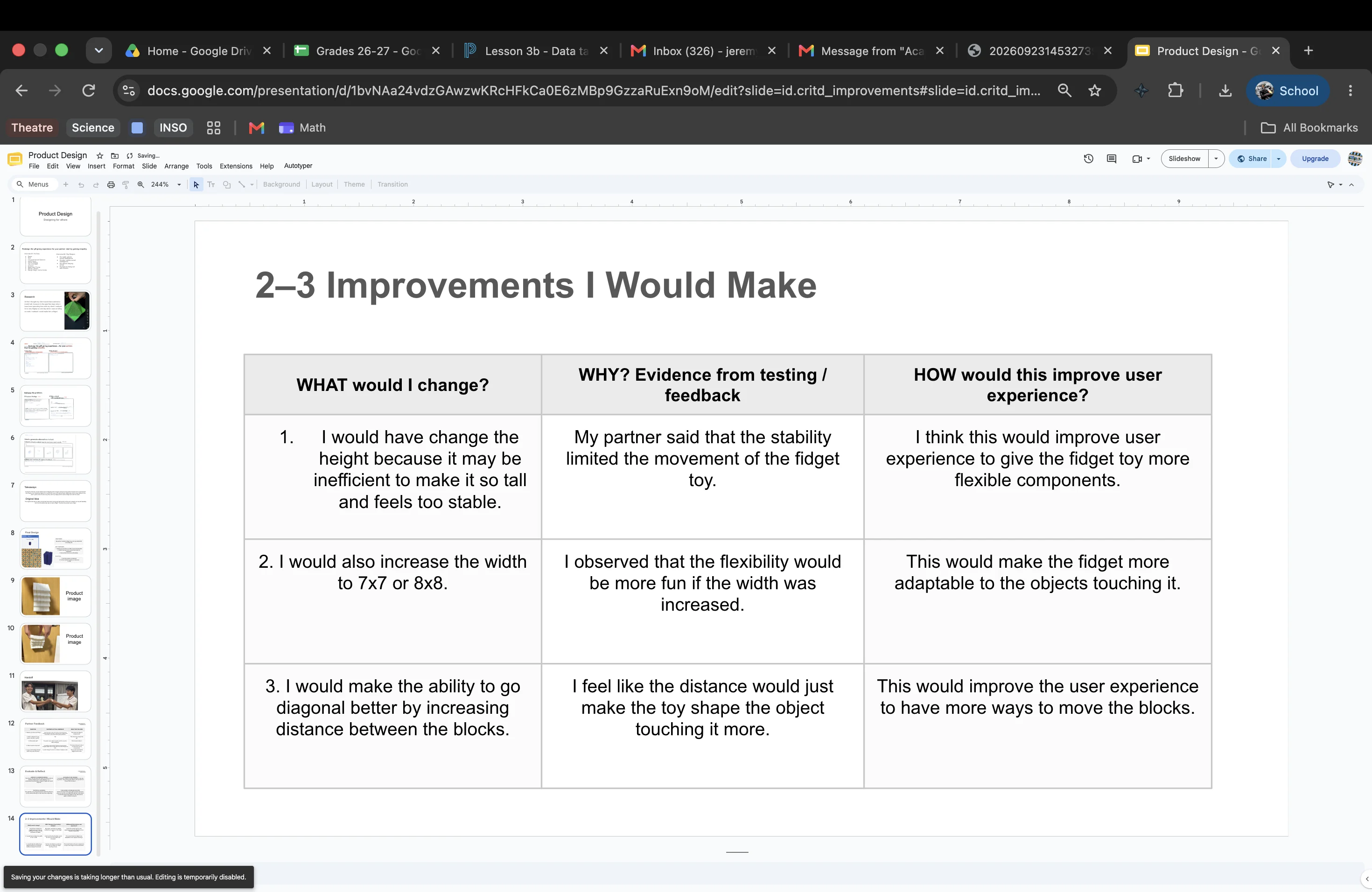Open the File menu
The width and height of the screenshot is (1372, 892).
(x=34, y=166)
